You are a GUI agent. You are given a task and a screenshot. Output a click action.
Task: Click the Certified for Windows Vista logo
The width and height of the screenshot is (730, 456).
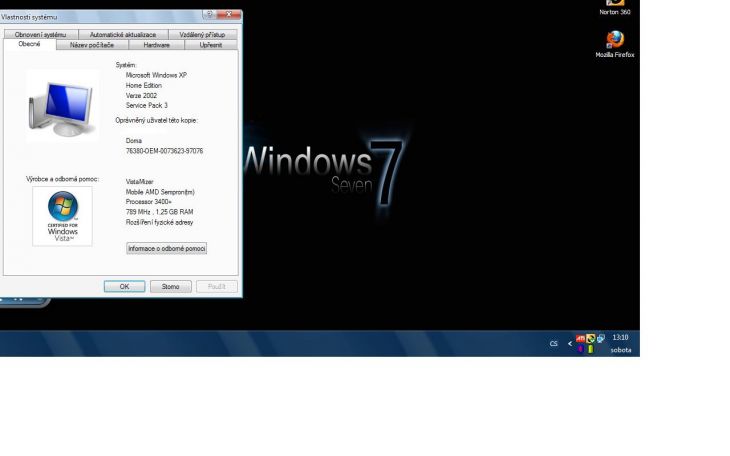tap(62, 216)
